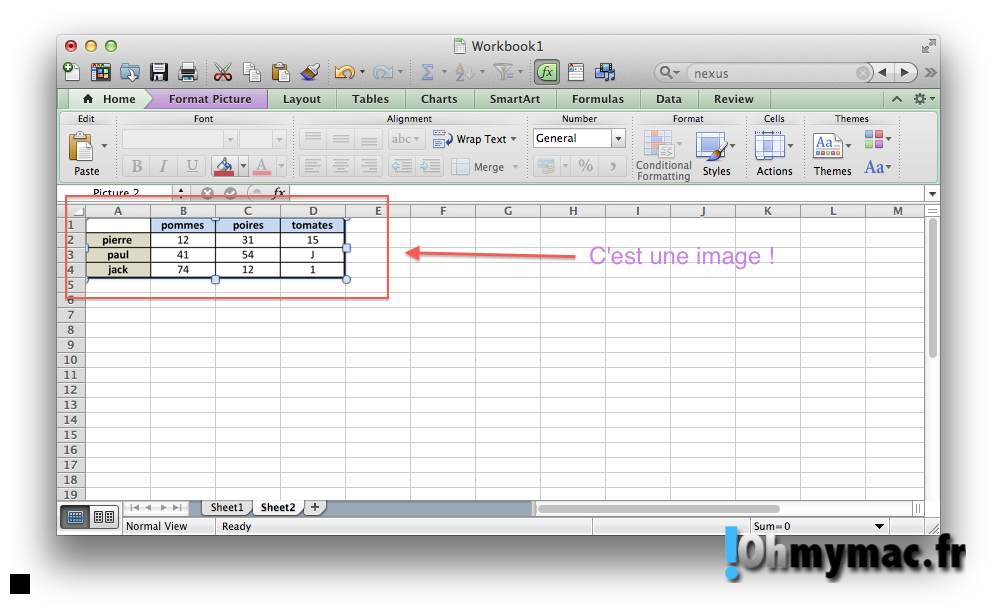This screenshot has width=997, height=614.
Task: Click the Format Painter brush icon
Action: point(309,72)
